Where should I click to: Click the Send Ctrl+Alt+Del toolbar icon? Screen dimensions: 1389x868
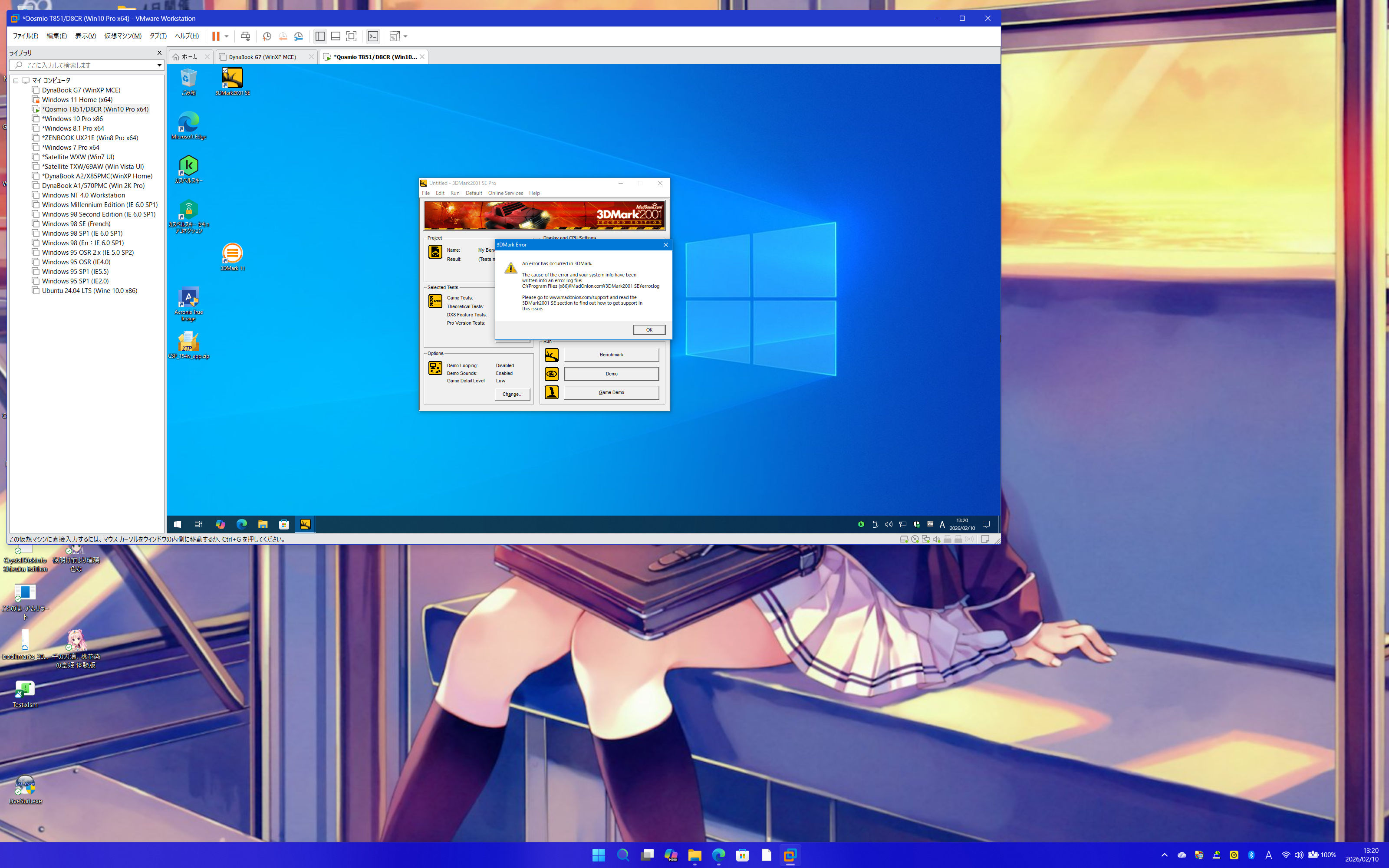(245, 36)
